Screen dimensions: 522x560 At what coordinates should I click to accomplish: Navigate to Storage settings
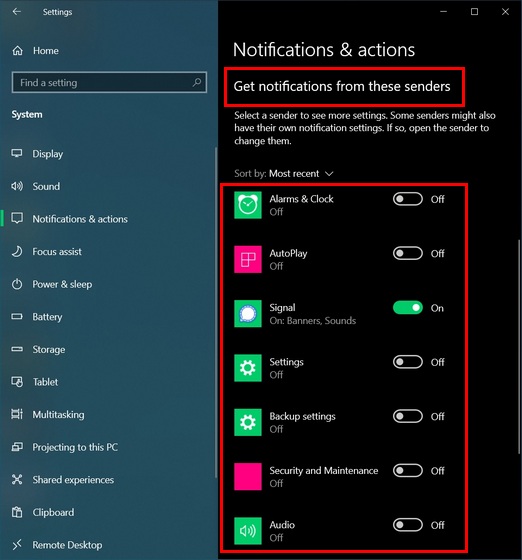coord(49,349)
